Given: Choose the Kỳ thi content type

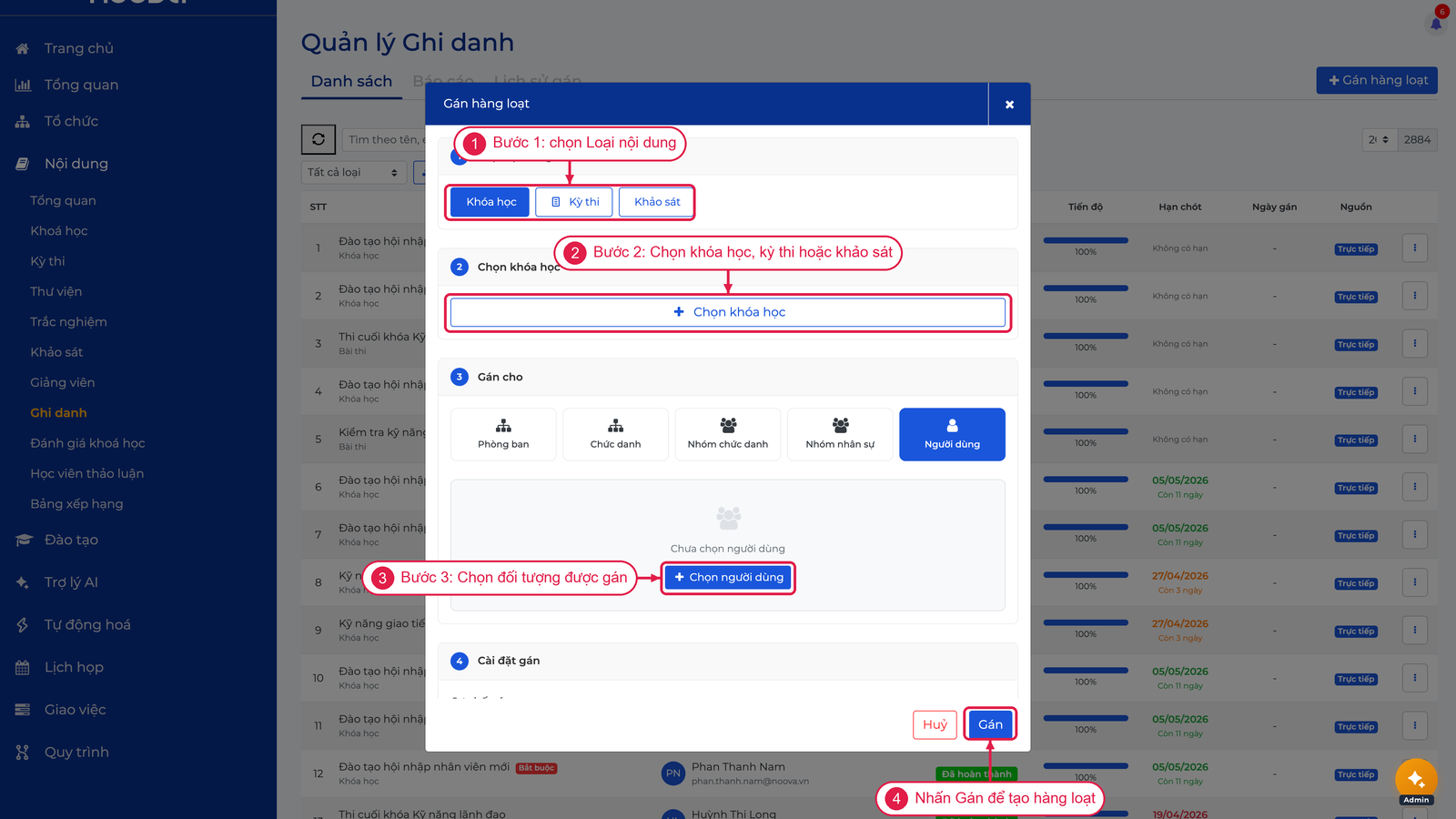Looking at the screenshot, I should 574,202.
